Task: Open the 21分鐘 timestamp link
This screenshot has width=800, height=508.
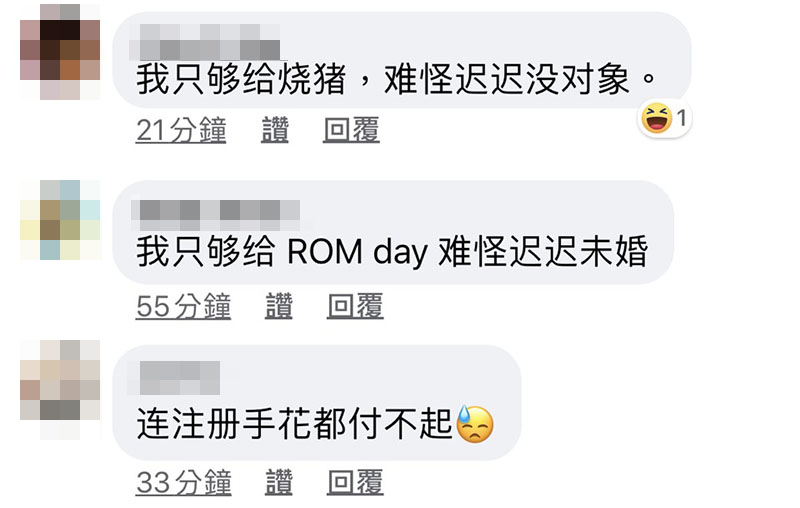Action: [181, 130]
